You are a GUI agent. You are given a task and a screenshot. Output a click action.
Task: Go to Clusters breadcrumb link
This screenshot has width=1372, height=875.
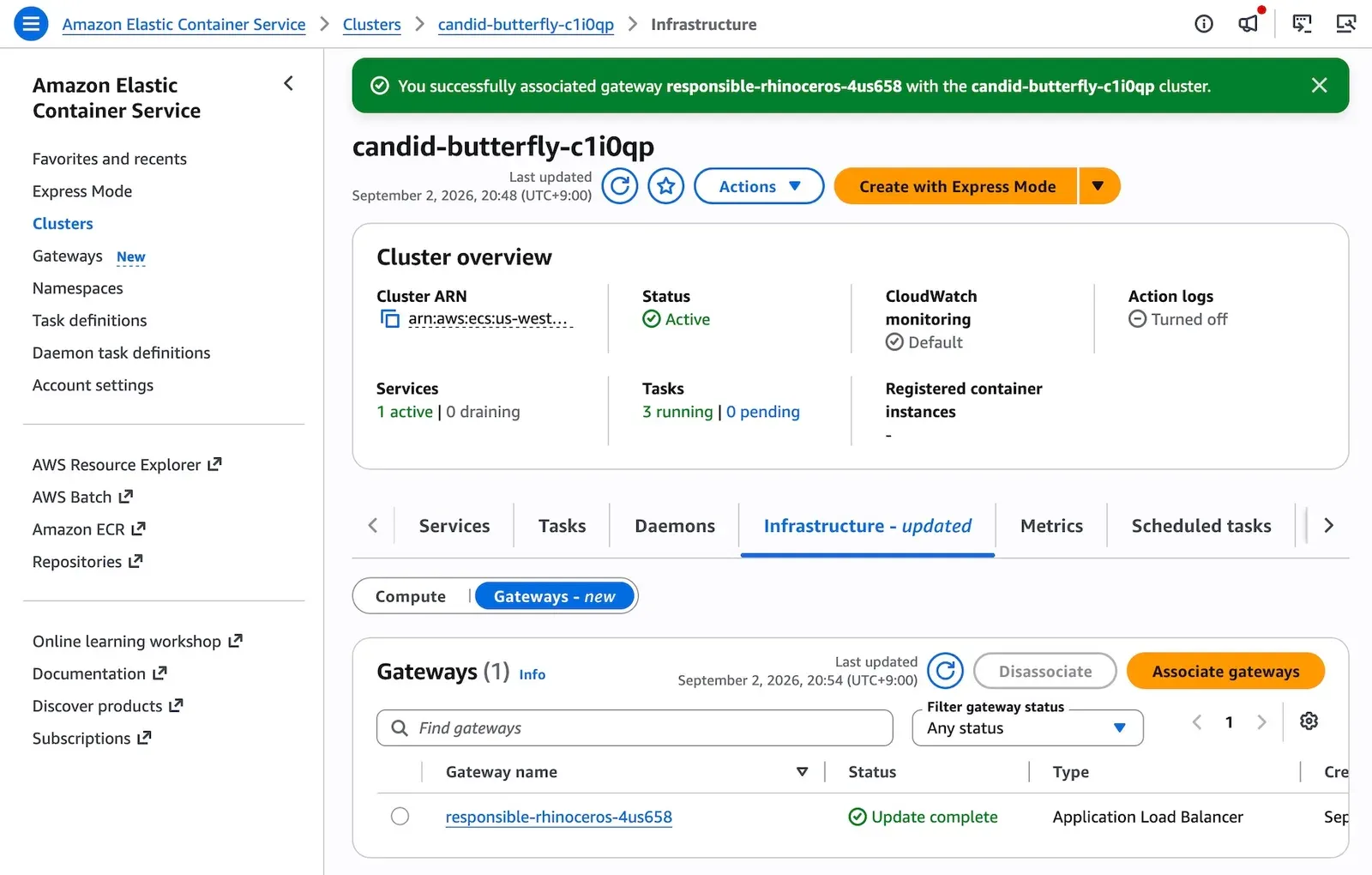click(x=372, y=24)
